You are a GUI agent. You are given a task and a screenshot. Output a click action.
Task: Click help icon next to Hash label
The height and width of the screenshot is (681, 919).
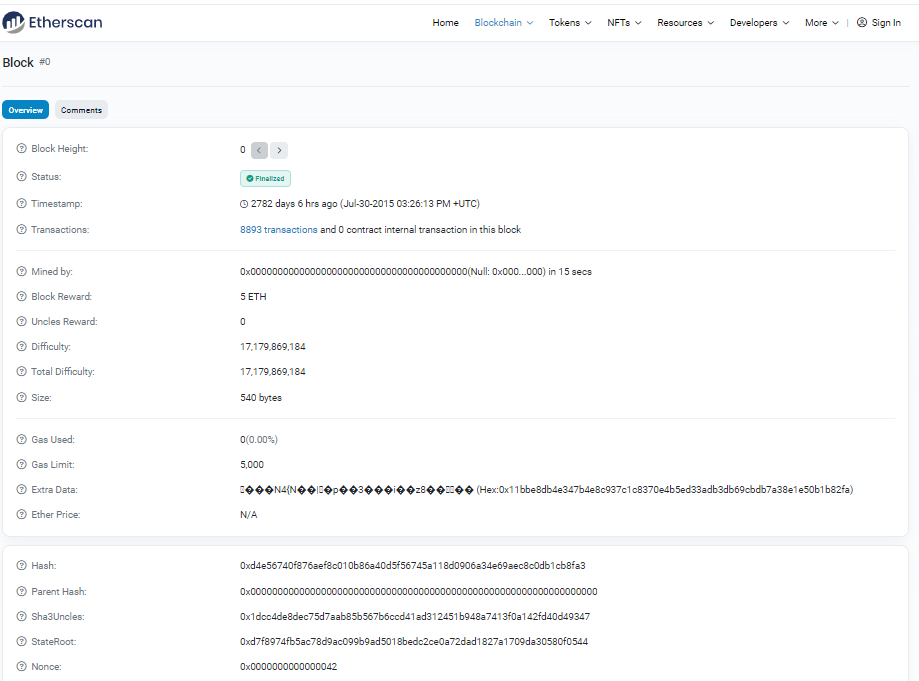point(22,566)
